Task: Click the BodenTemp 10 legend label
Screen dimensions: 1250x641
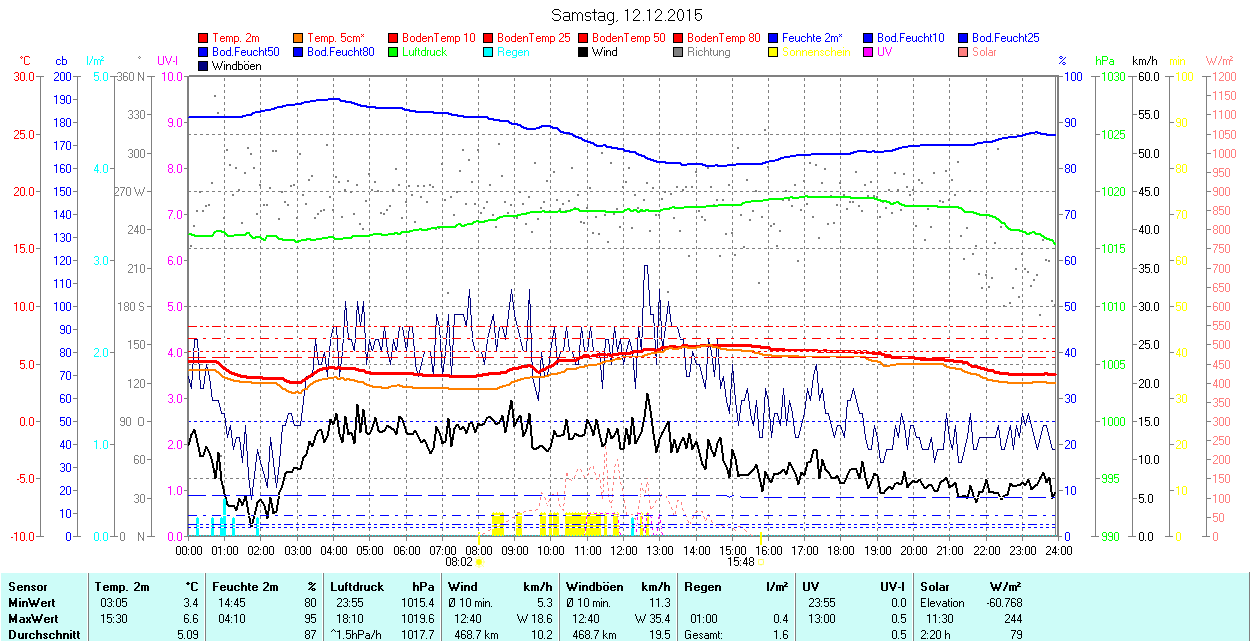Action: [438, 38]
